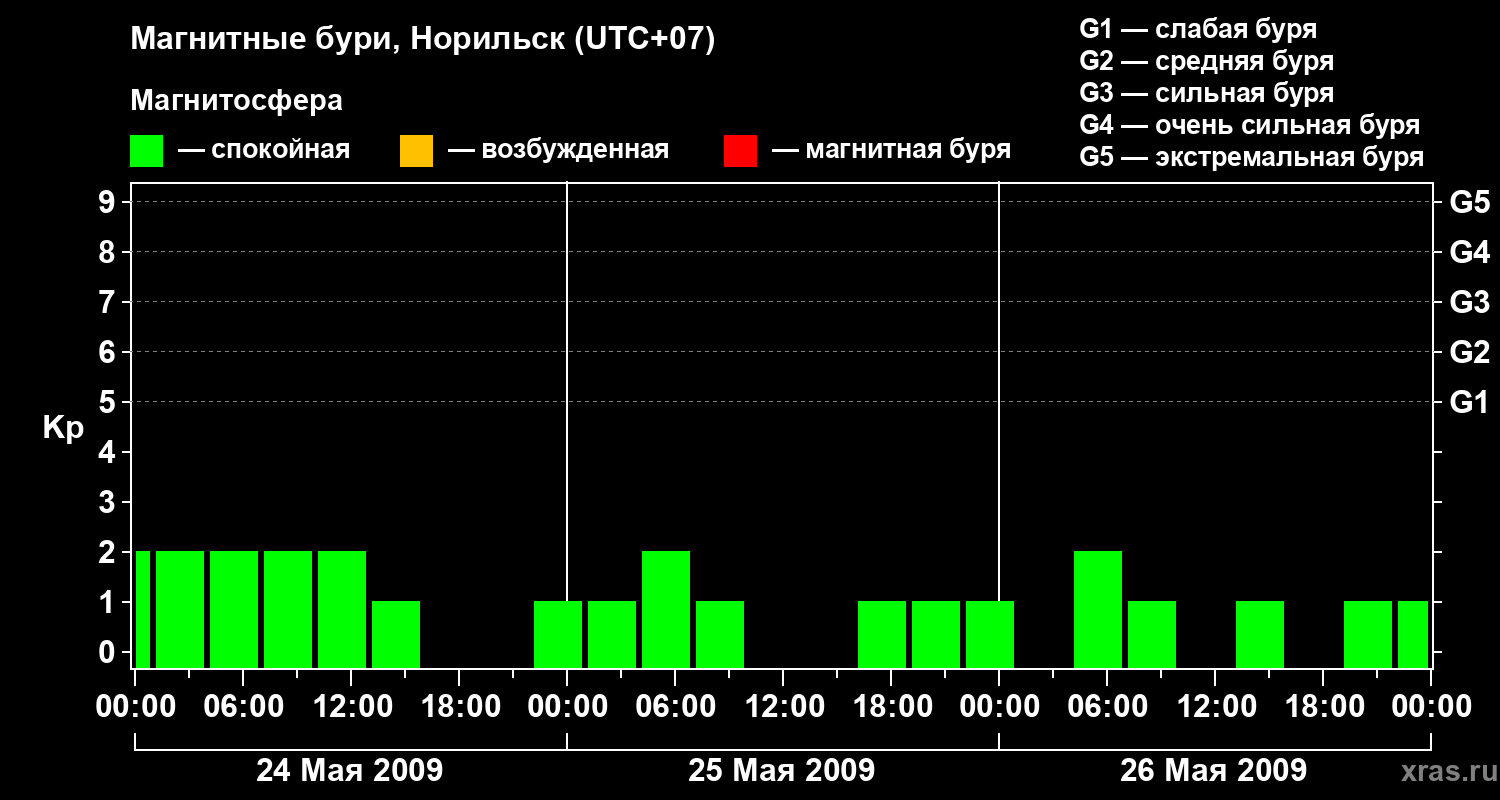Click the '— магнитная буря' legend text
The image size is (1500, 800).
click(892, 150)
